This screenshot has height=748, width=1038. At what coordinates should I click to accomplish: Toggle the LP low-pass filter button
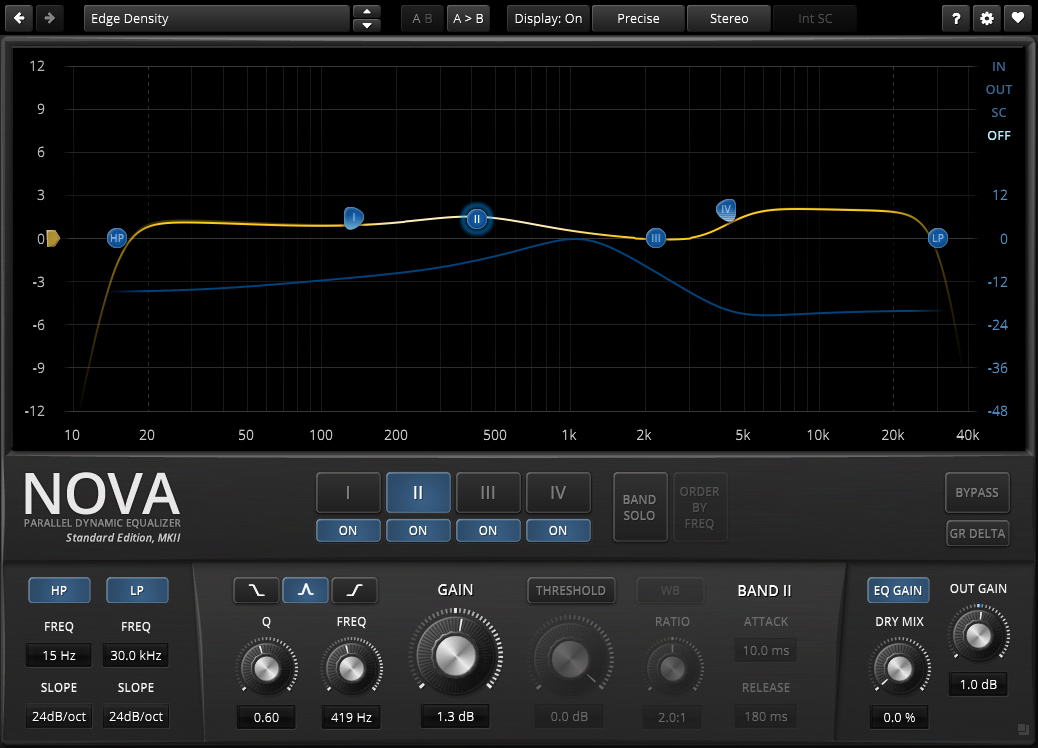(137, 590)
